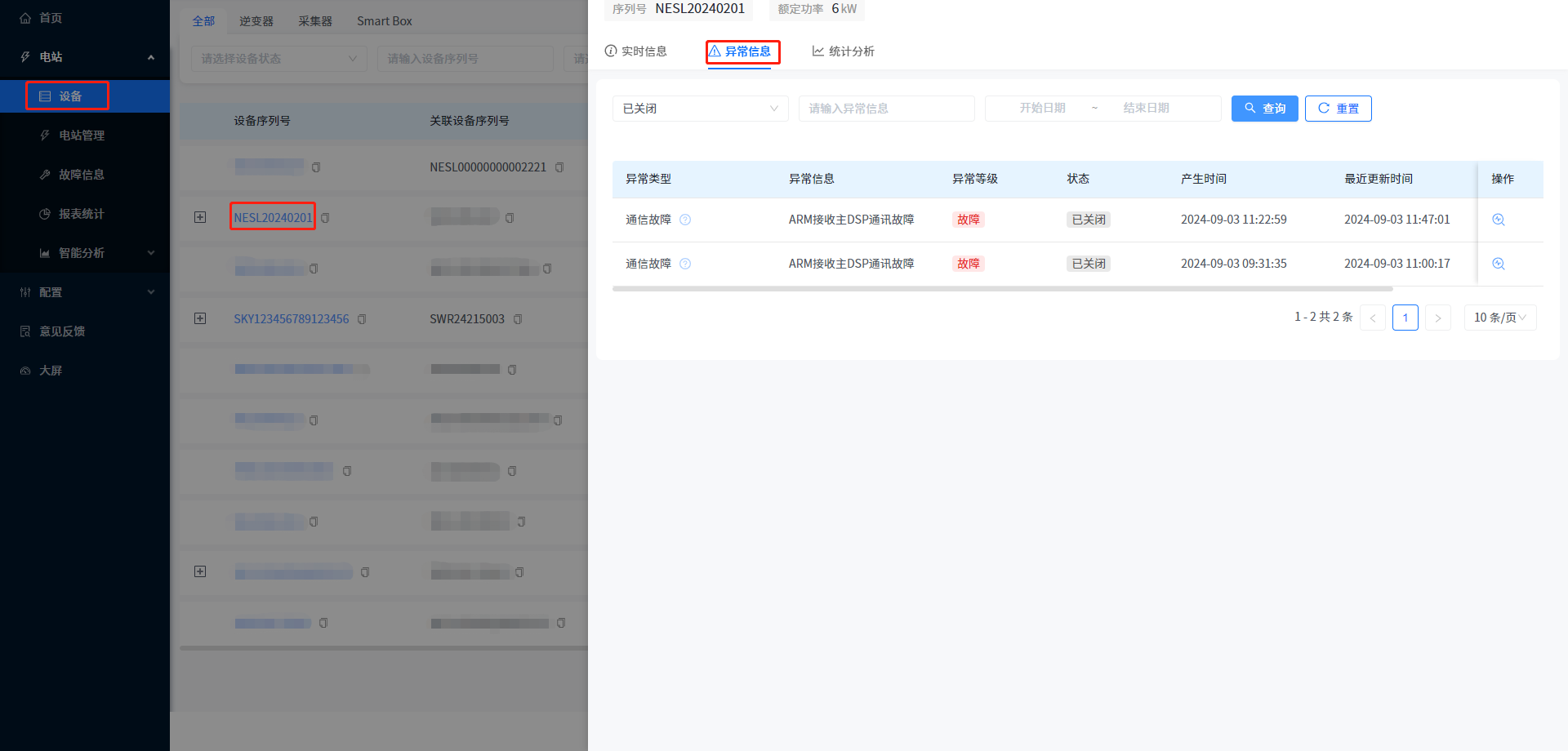Viewport: 1568px width, 751px height.
Task: Click the 查询 search button
Action: (1264, 109)
